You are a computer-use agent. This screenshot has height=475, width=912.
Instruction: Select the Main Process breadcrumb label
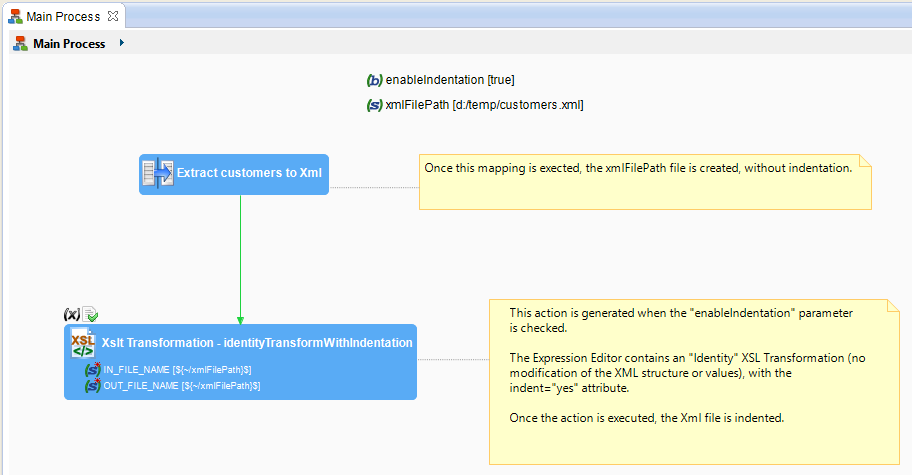(69, 44)
